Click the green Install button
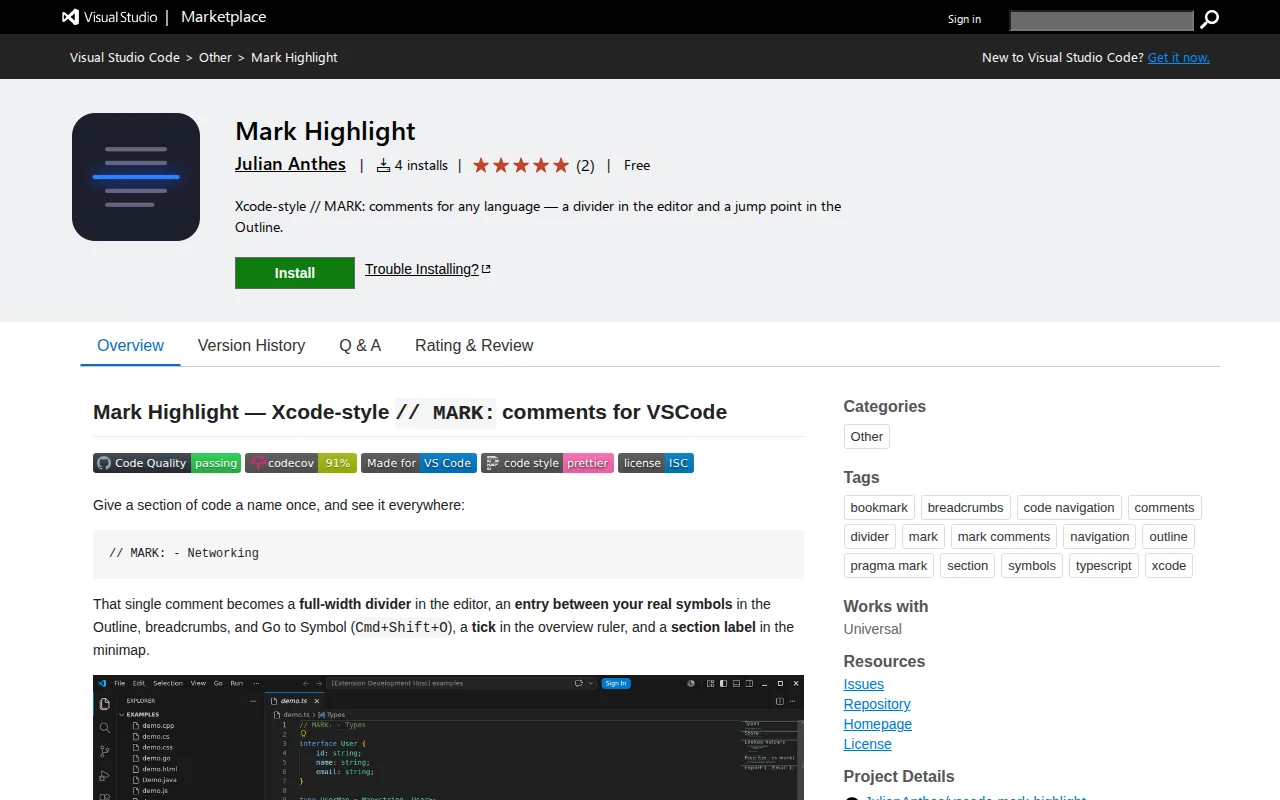This screenshot has height=800, width=1280. (295, 273)
